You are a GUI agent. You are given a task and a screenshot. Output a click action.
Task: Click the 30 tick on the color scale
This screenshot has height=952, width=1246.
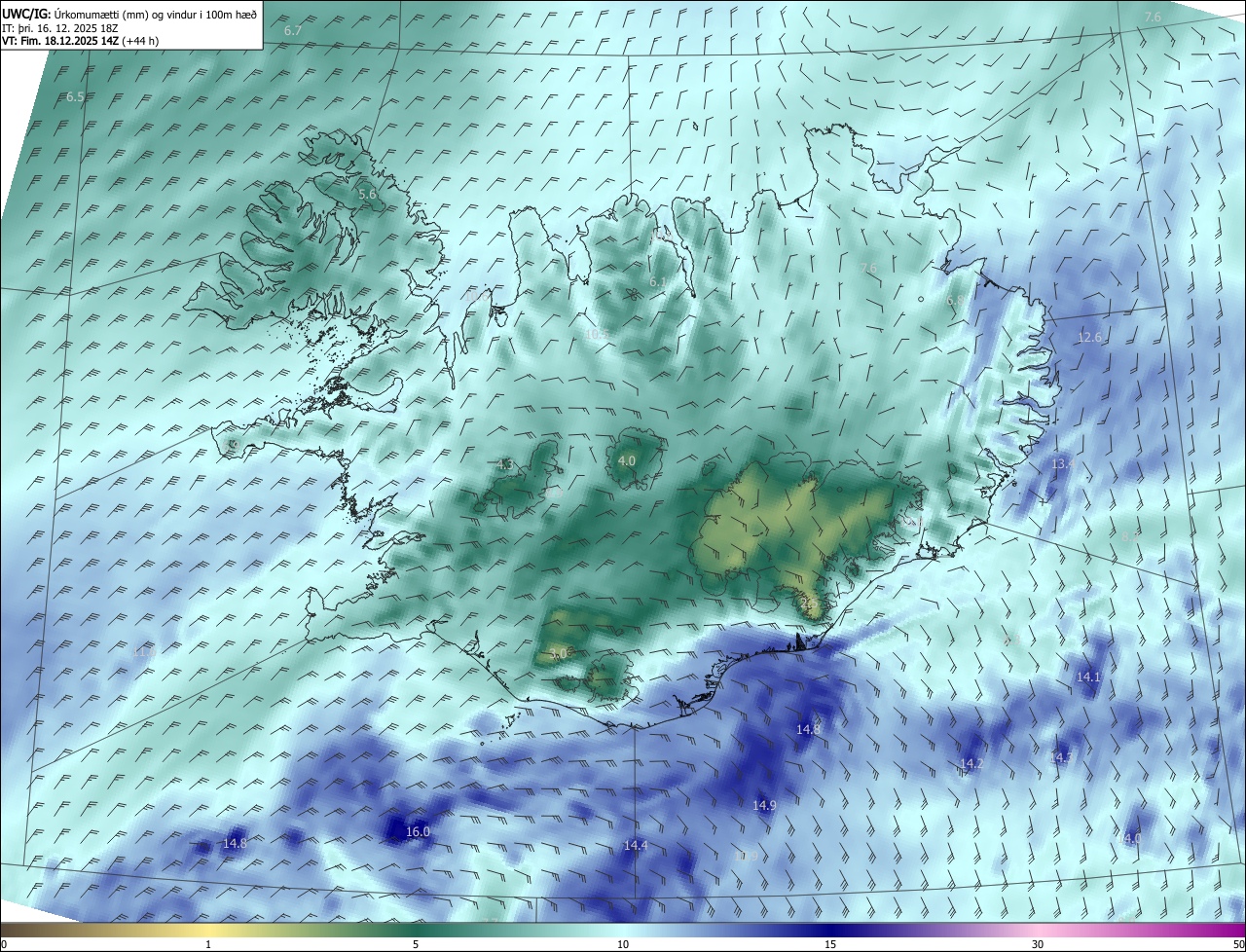[x=1038, y=945]
